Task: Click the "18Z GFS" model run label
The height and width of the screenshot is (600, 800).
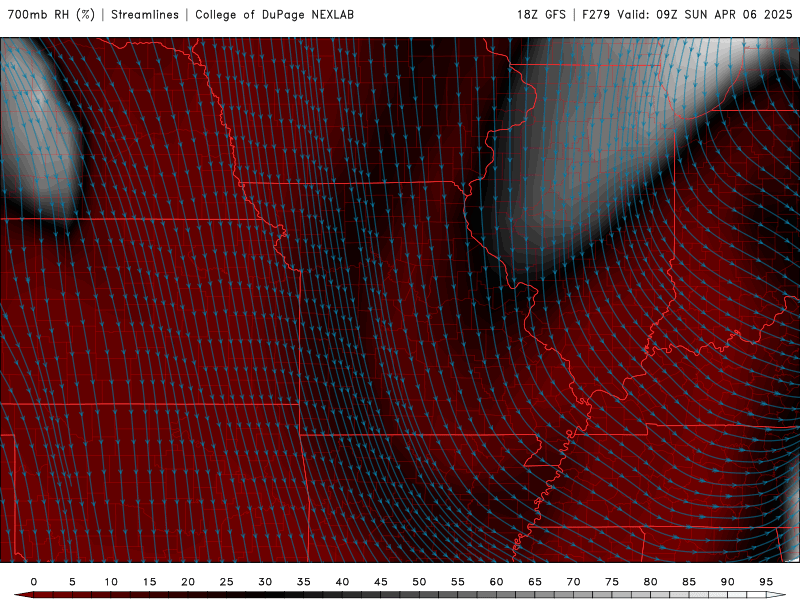Action: pyautogui.click(x=541, y=14)
